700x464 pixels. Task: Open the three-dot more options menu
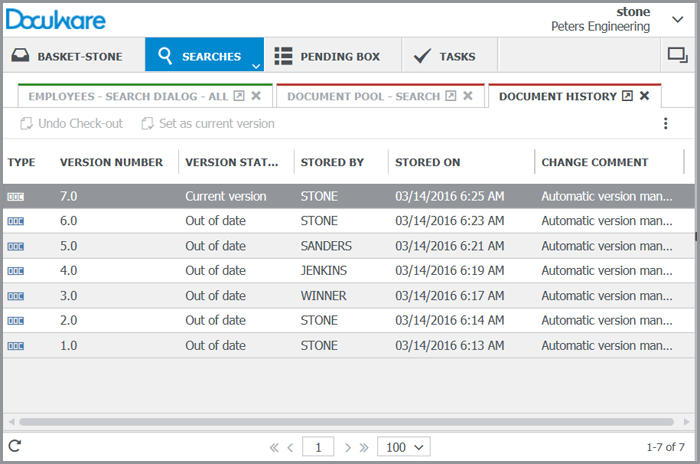[666, 124]
